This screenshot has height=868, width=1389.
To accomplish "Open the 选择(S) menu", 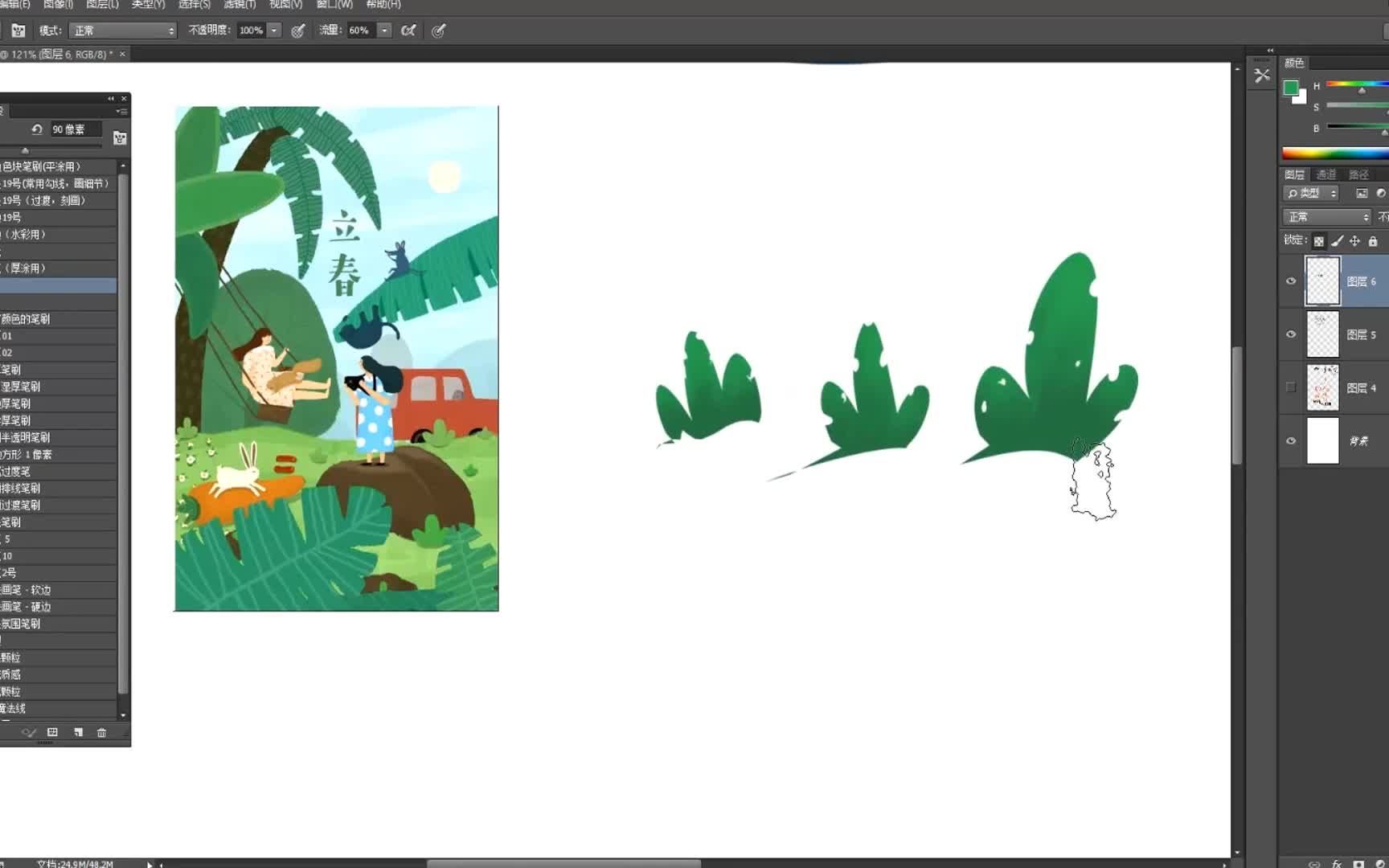I will coord(194,4).
